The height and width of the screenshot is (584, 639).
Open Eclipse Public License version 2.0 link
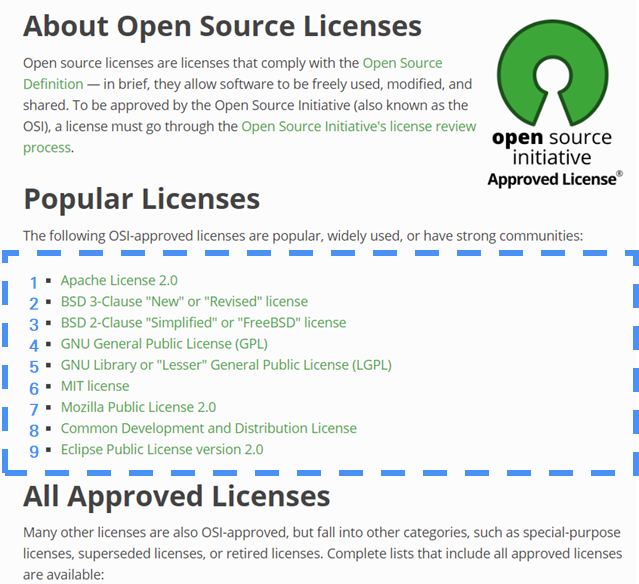click(x=162, y=450)
